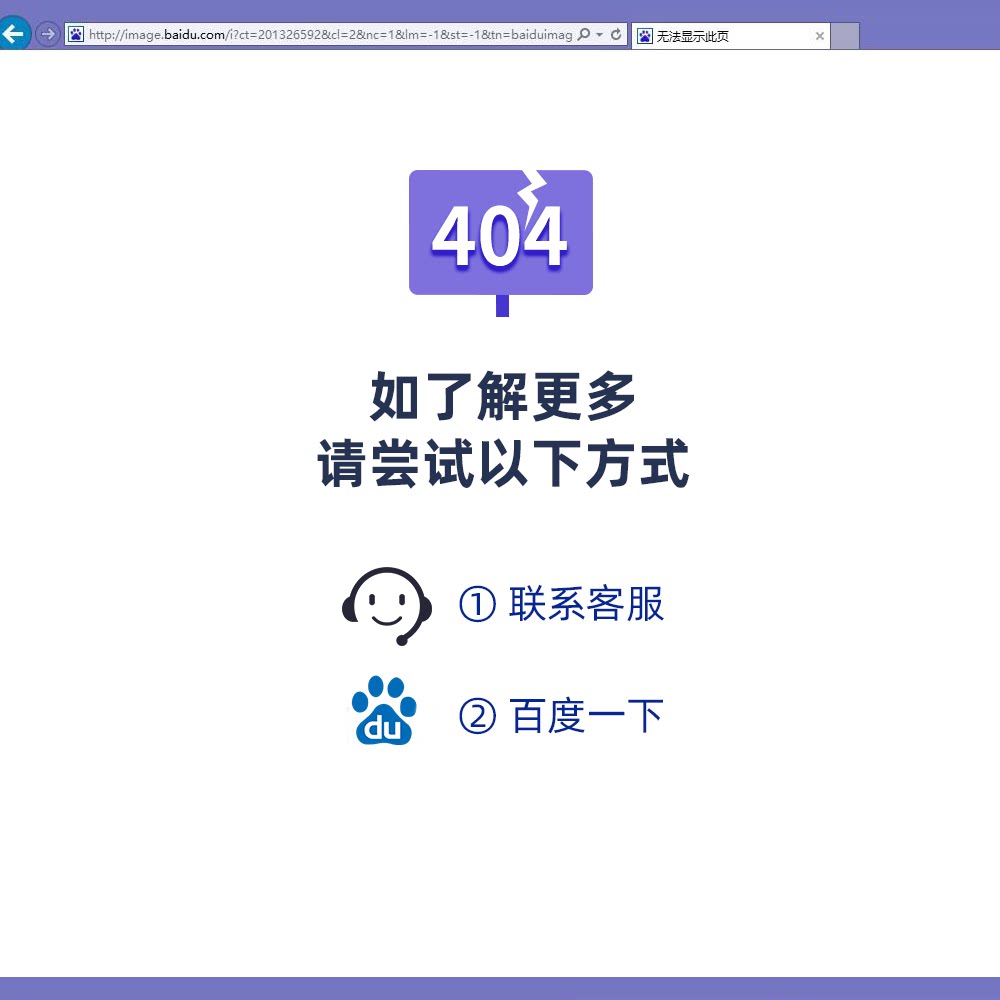Screen dimensions: 1000x1000
Task: Click the 如了解更多 heading text
Action: pos(503,397)
